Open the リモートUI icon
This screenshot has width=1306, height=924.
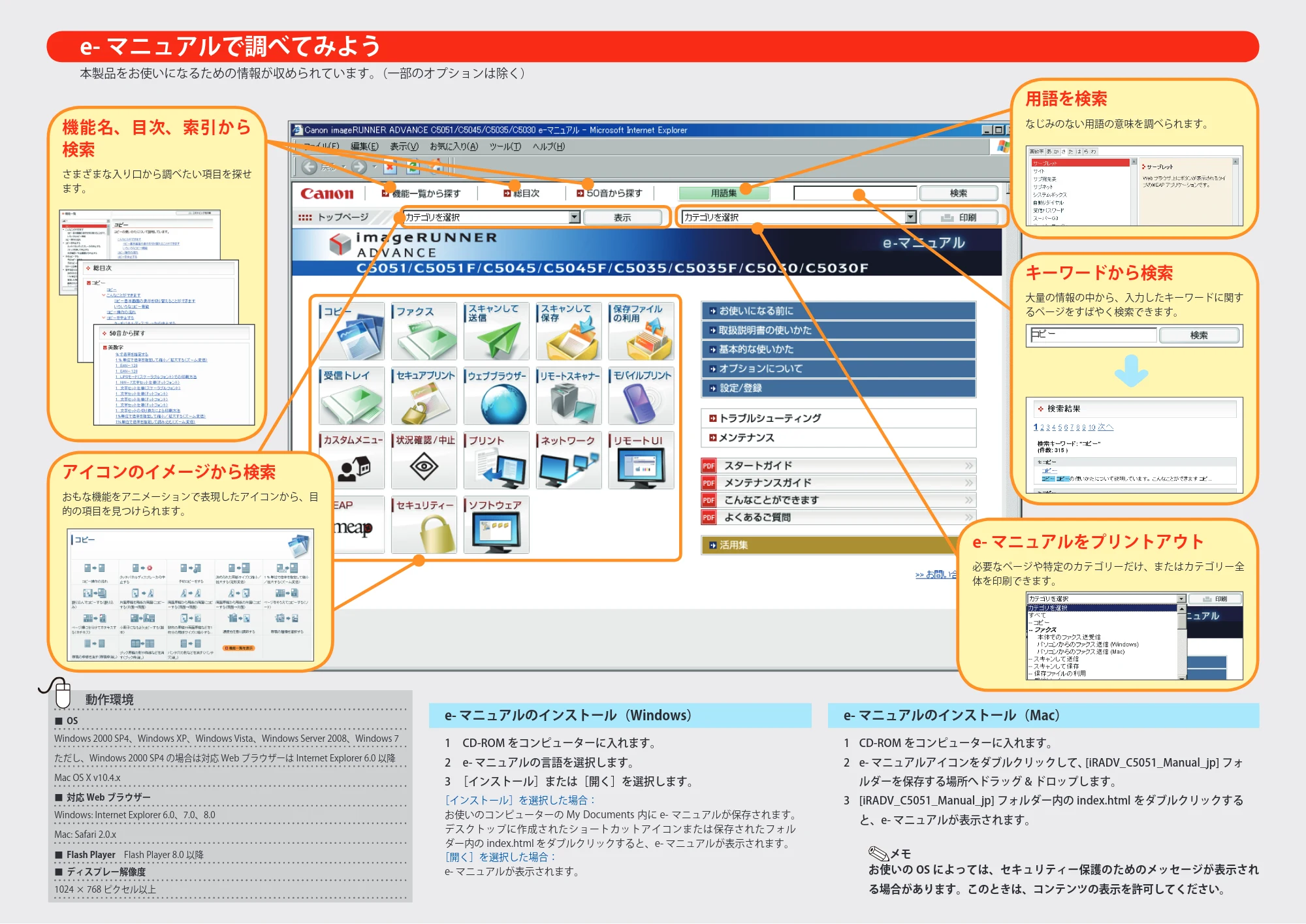coord(641,460)
